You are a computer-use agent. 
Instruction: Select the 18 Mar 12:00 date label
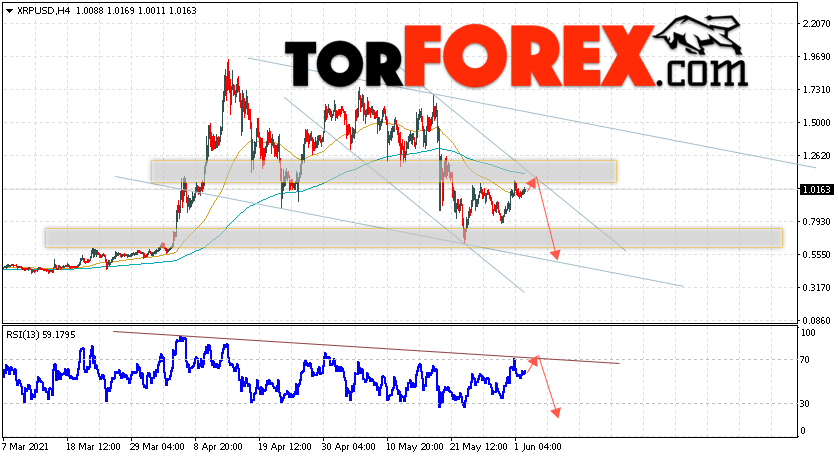click(93, 447)
